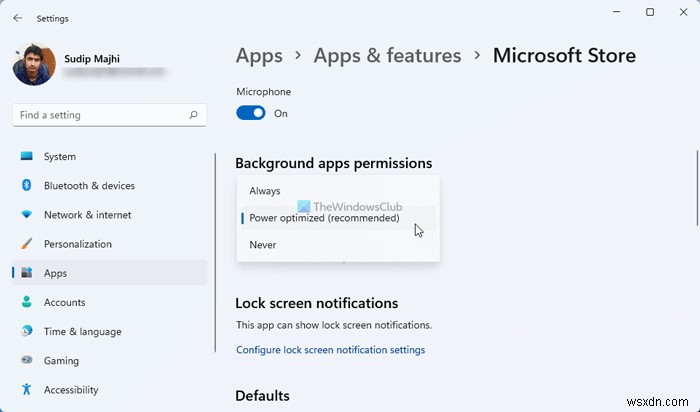Screen dimensions: 700x412
Task: Click the Gaming controller icon
Action: [x=26, y=360]
